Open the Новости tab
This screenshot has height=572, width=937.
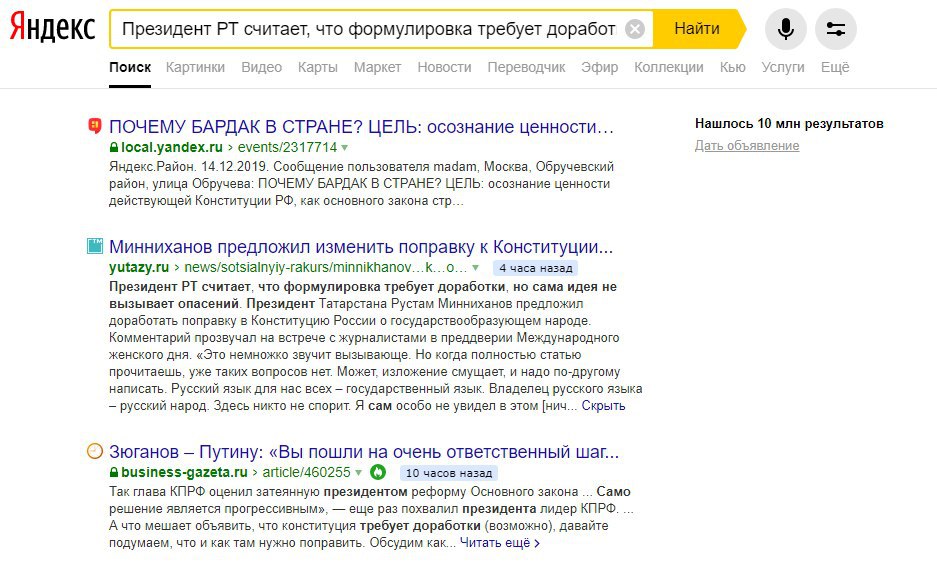[444, 67]
